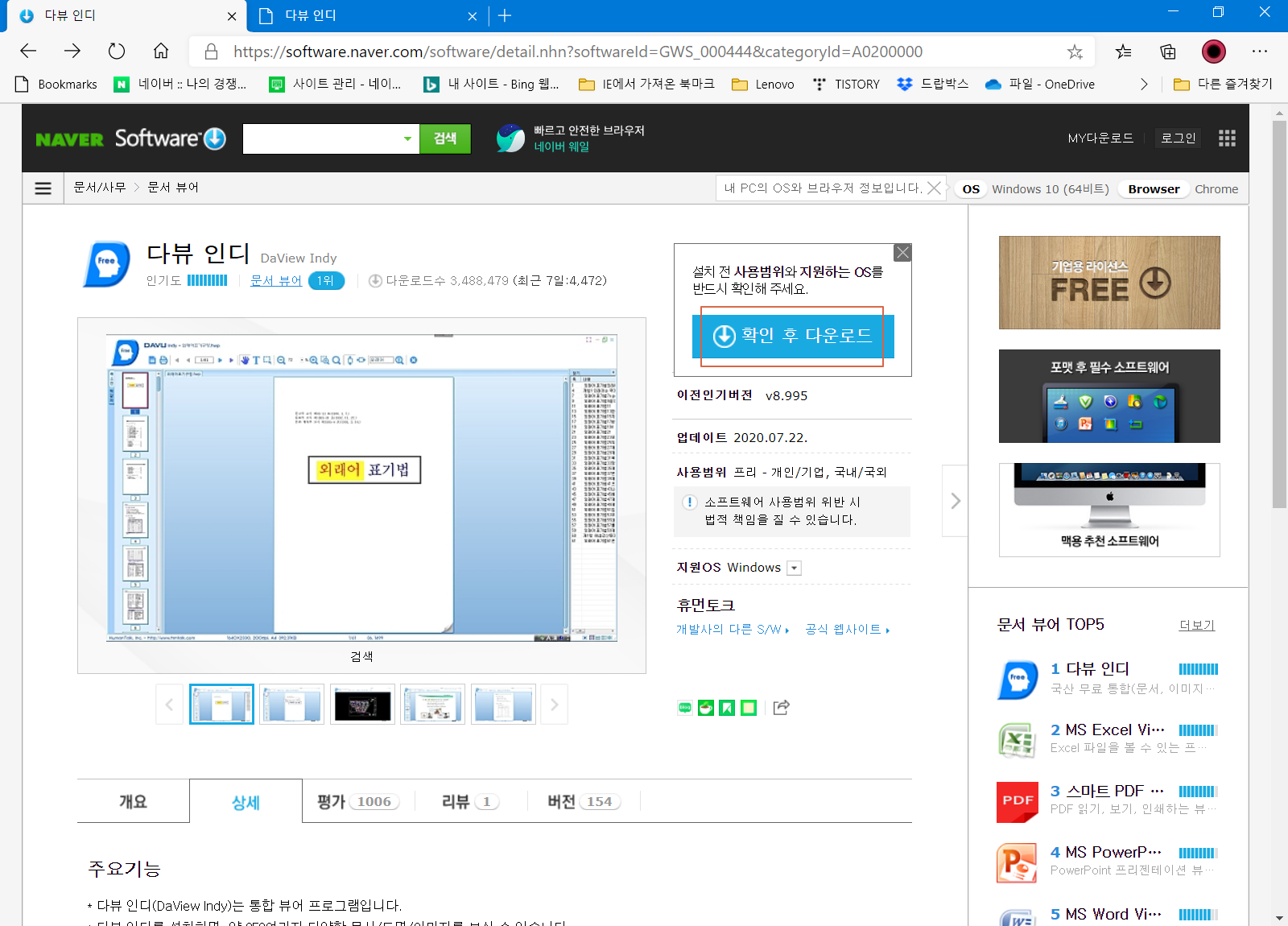Click in the Naver software search field
The height and width of the screenshot is (926, 1288).
pos(320,138)
